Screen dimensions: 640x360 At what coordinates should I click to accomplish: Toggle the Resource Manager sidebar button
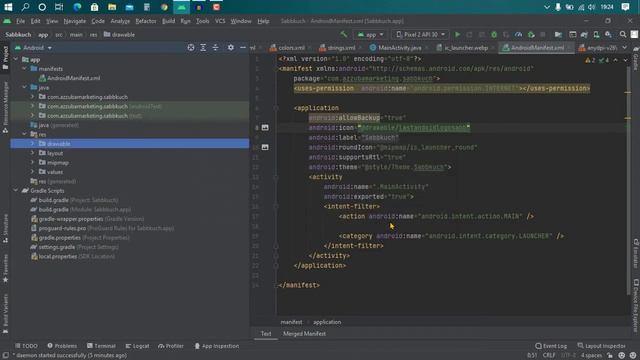click(x=5, y=107)
